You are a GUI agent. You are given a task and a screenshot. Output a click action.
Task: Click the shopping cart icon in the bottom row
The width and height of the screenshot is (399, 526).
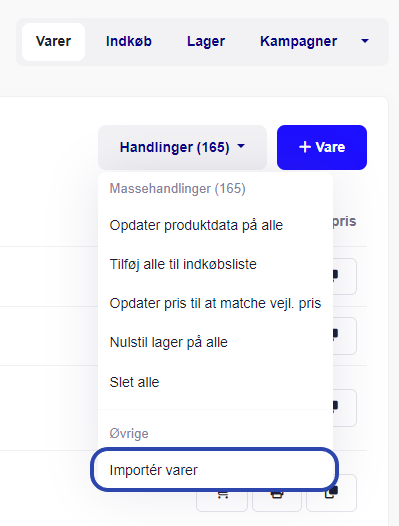(x=222, y=495)
